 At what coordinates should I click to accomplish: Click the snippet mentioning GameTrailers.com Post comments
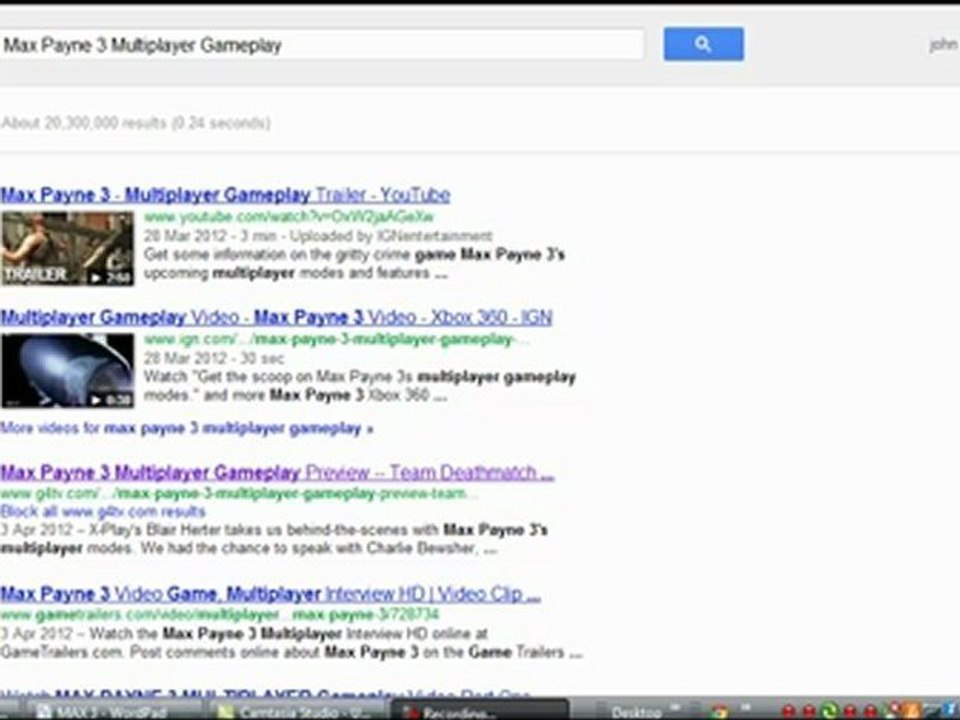point(291,643)
